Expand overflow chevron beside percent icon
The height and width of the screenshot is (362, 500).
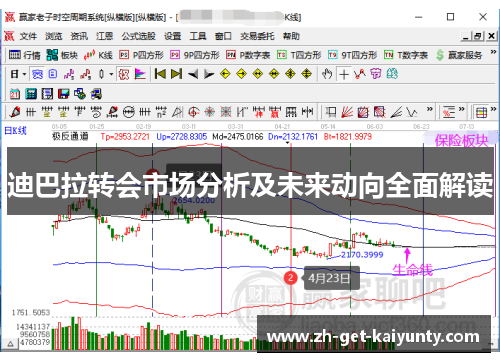click(461, 109)
